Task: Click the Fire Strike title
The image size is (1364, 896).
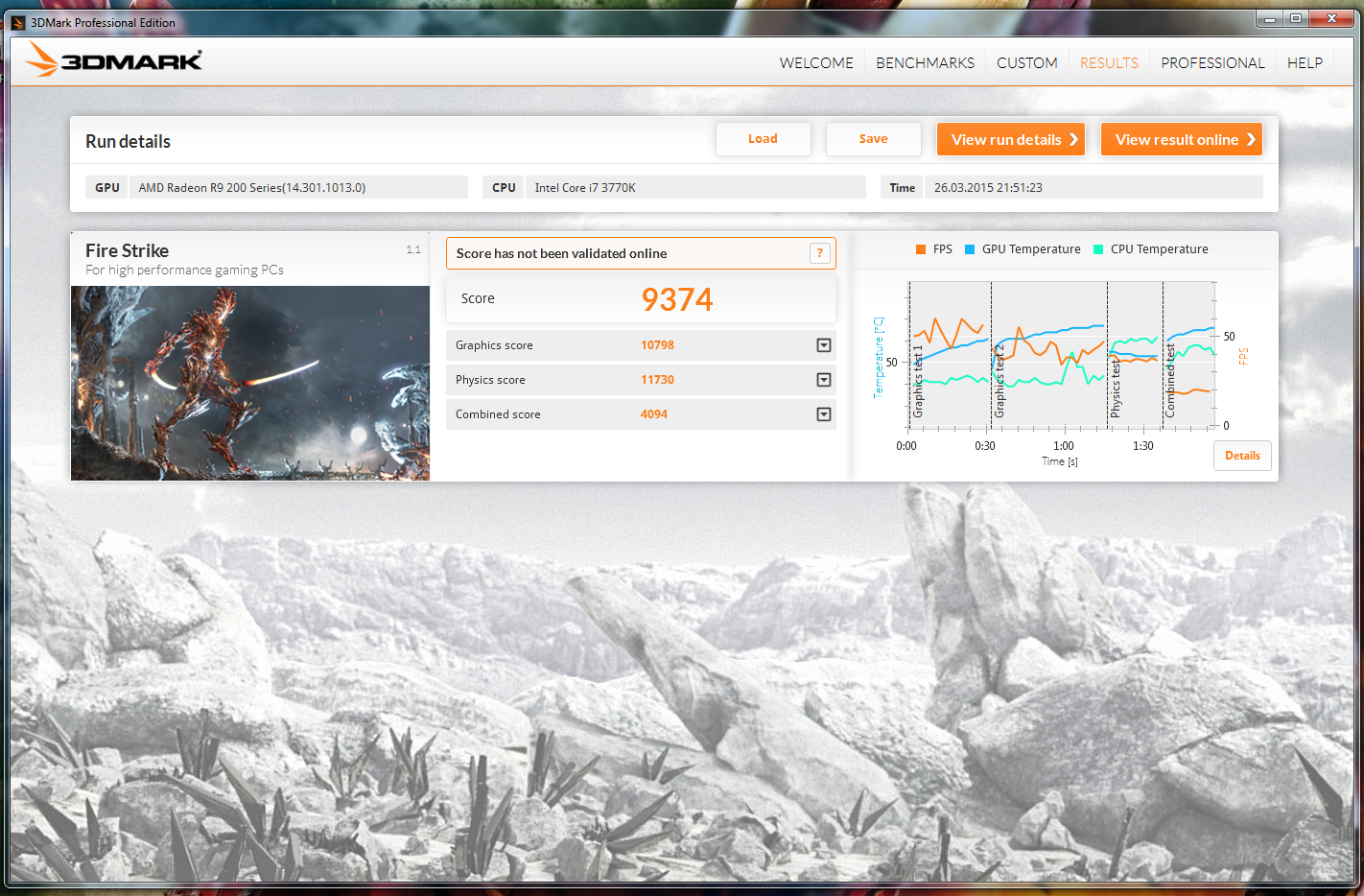Action: coord(127,250)
